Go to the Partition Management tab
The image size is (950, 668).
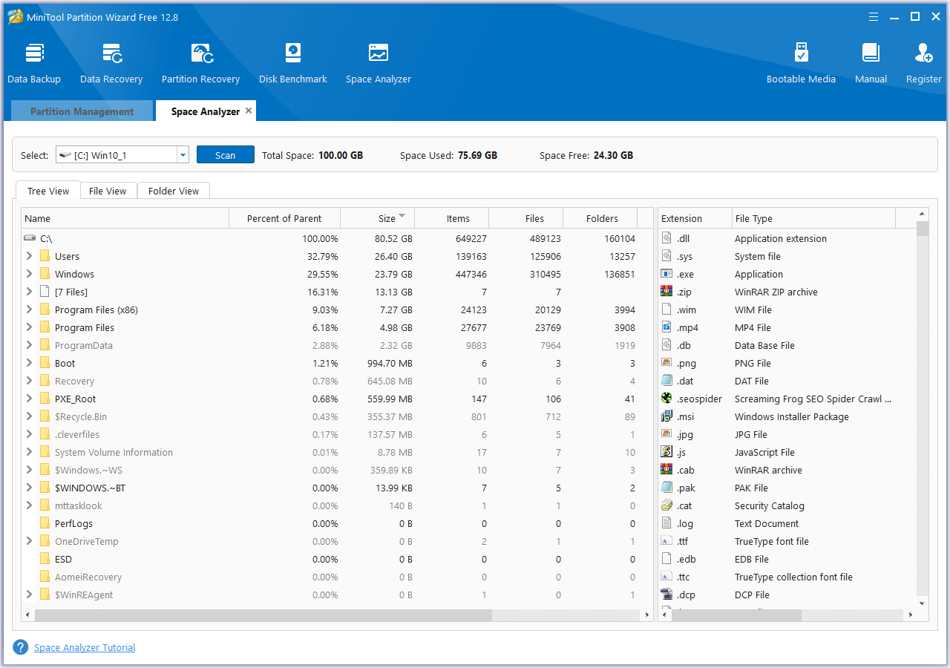tap(81, 112)
